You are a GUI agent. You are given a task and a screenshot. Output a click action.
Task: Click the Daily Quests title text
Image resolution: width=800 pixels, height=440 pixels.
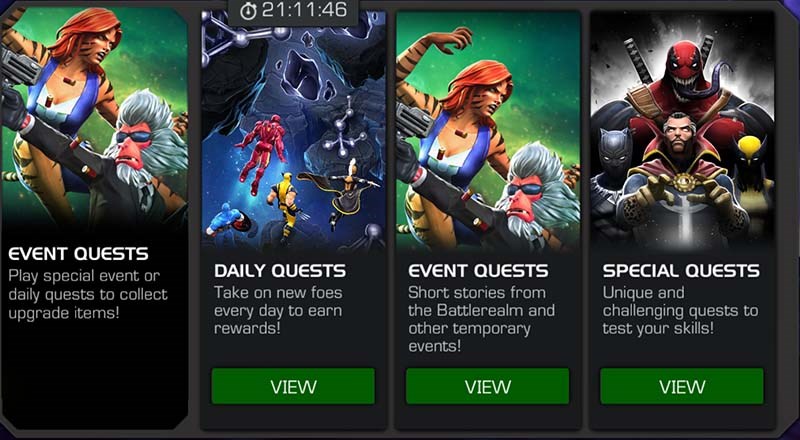pos(280,271)
